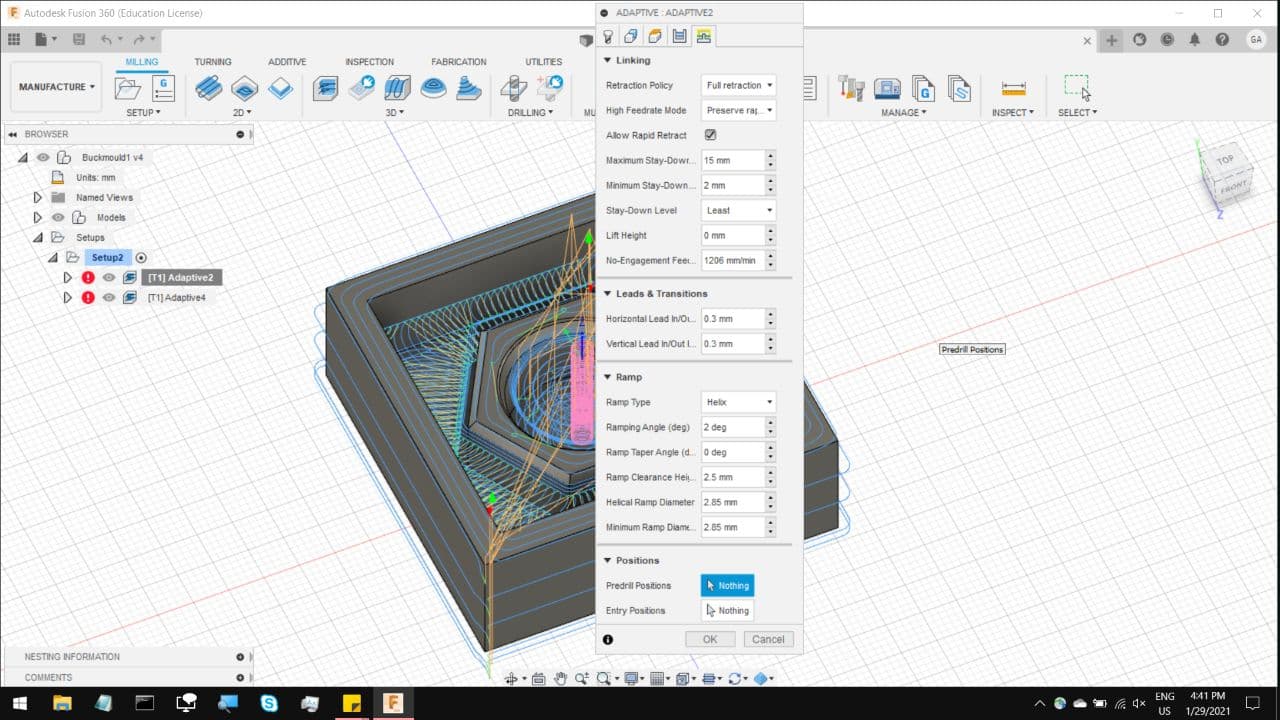Viewport: 1280px width, 720px height.
Task: Click the Save icon
Action: click(78, 39)
